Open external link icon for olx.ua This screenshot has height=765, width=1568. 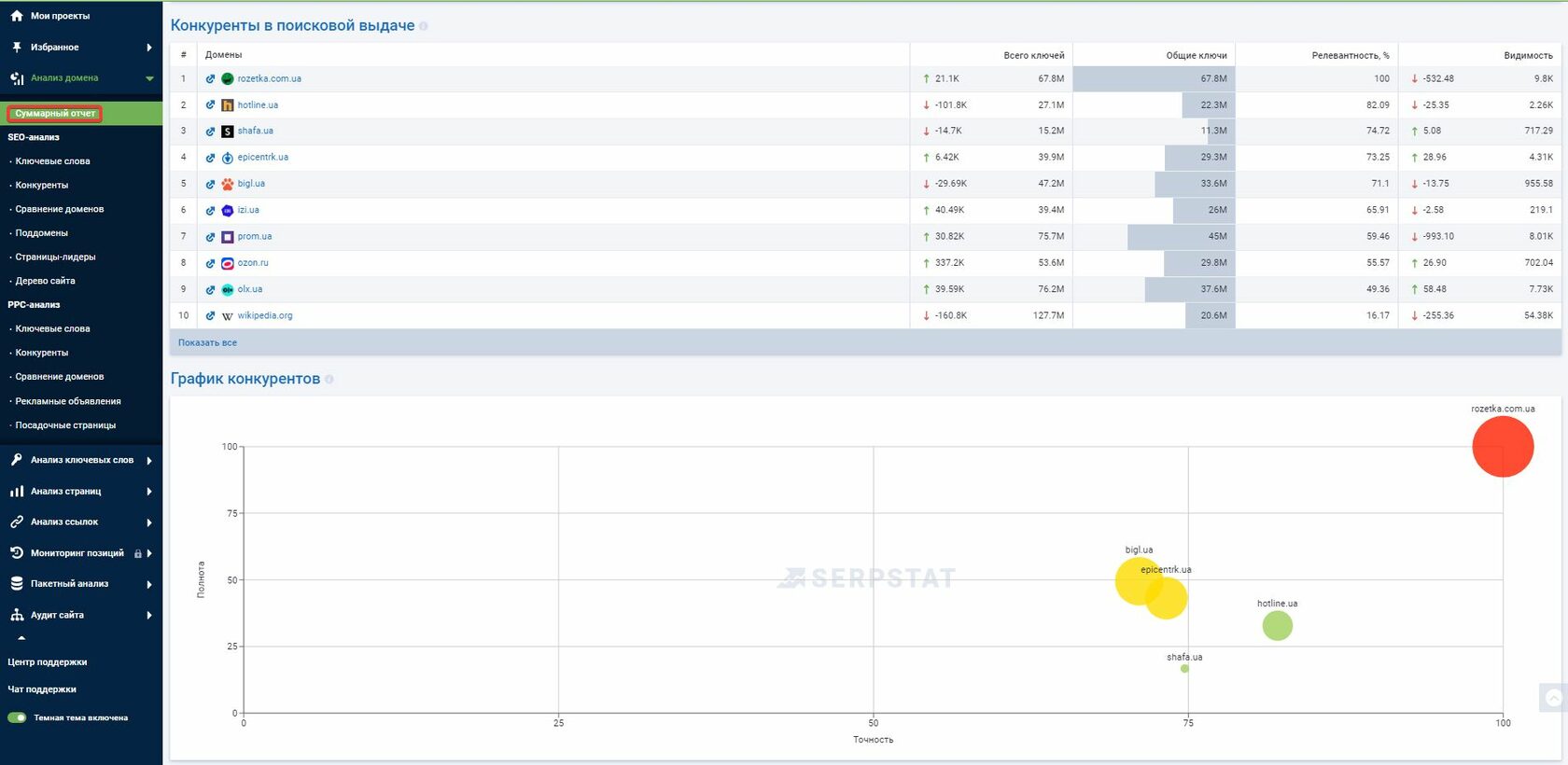click(x=211, y=289)
